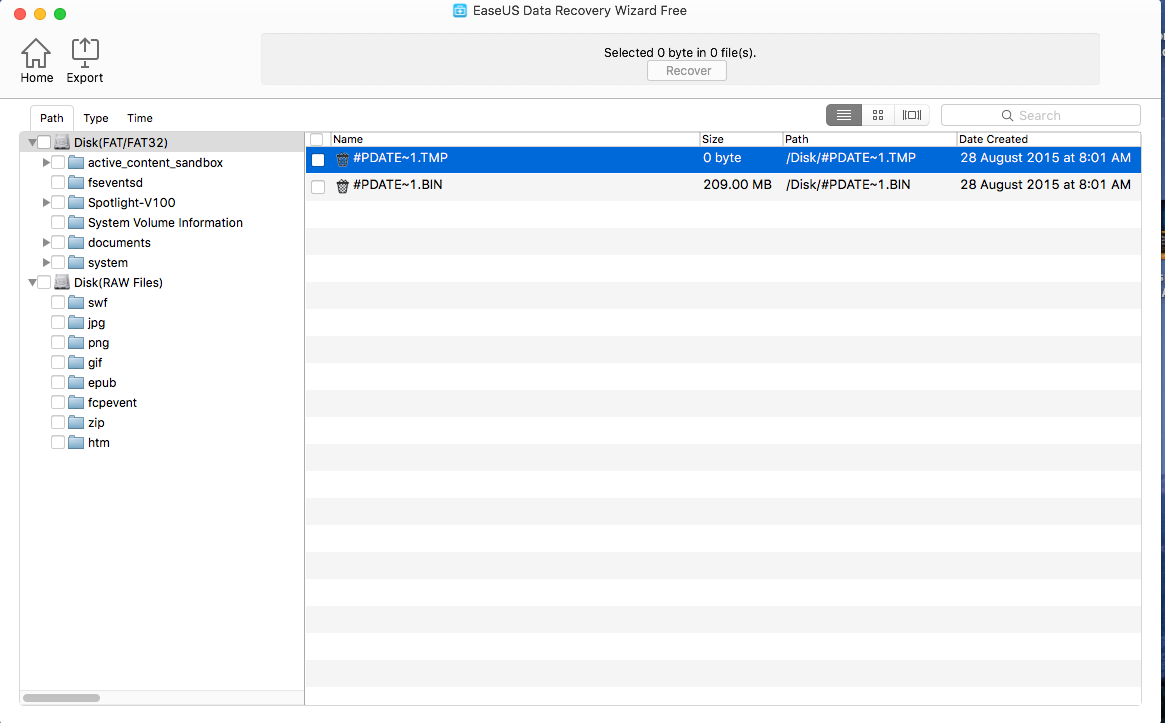
Task: Click the Spotlight-V100 folder icon
Action: (x=76, y=202)
